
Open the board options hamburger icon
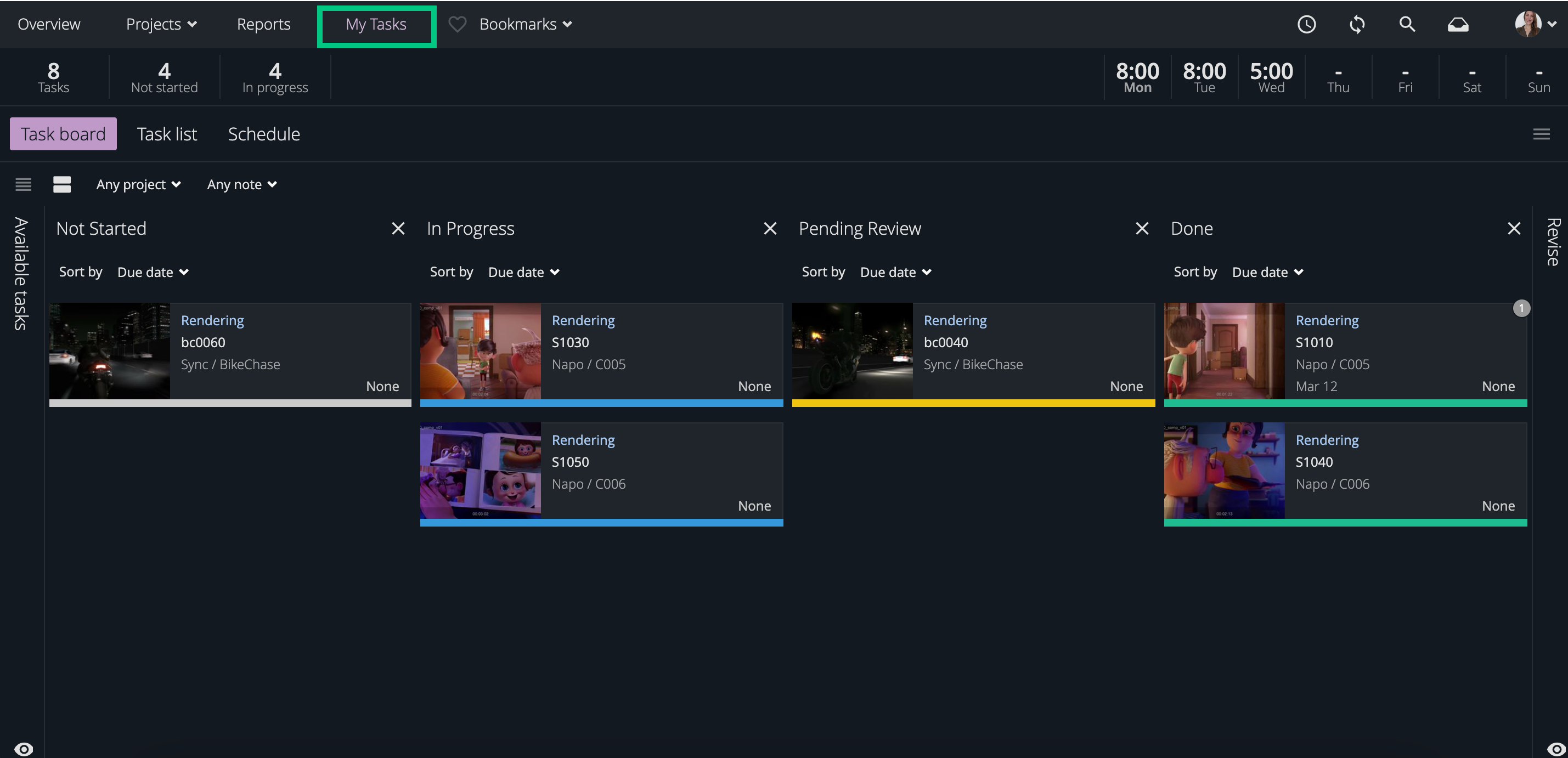(x=1542, y=133)
